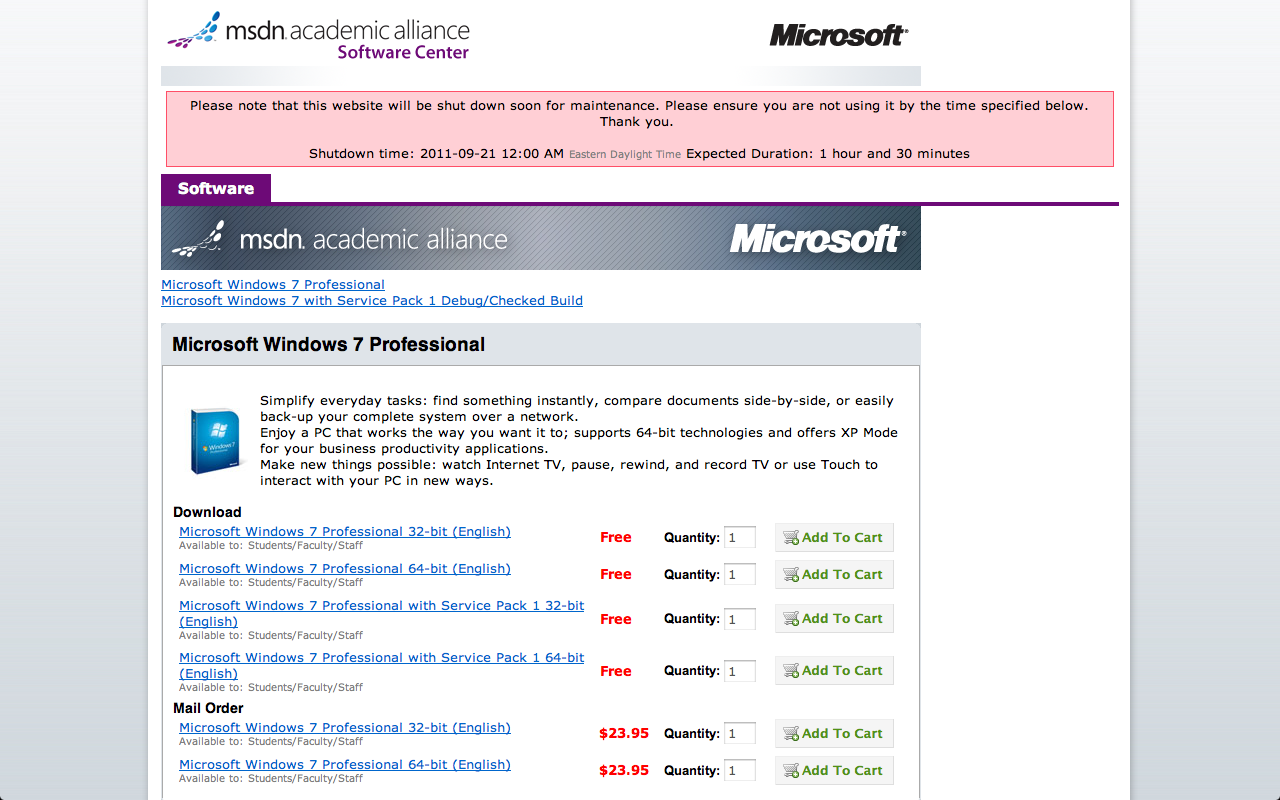Open Windows 7 with Service Pack 1 Debug/Checked Build link
The height and width of the screenshot is (800, 1280).
tap(372, 301)
